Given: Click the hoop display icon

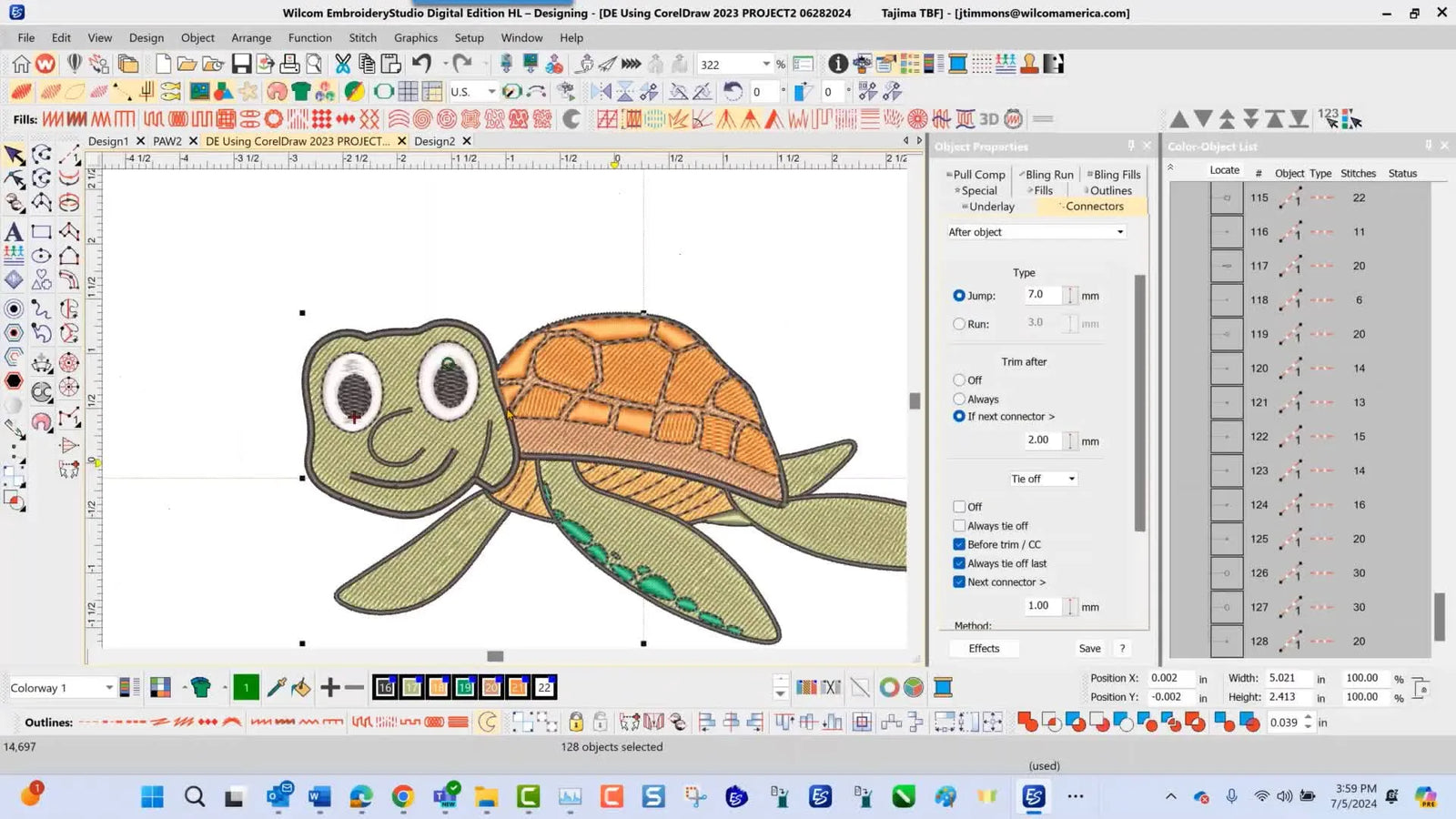Looking at the screenshot, I should pos(384,91).
